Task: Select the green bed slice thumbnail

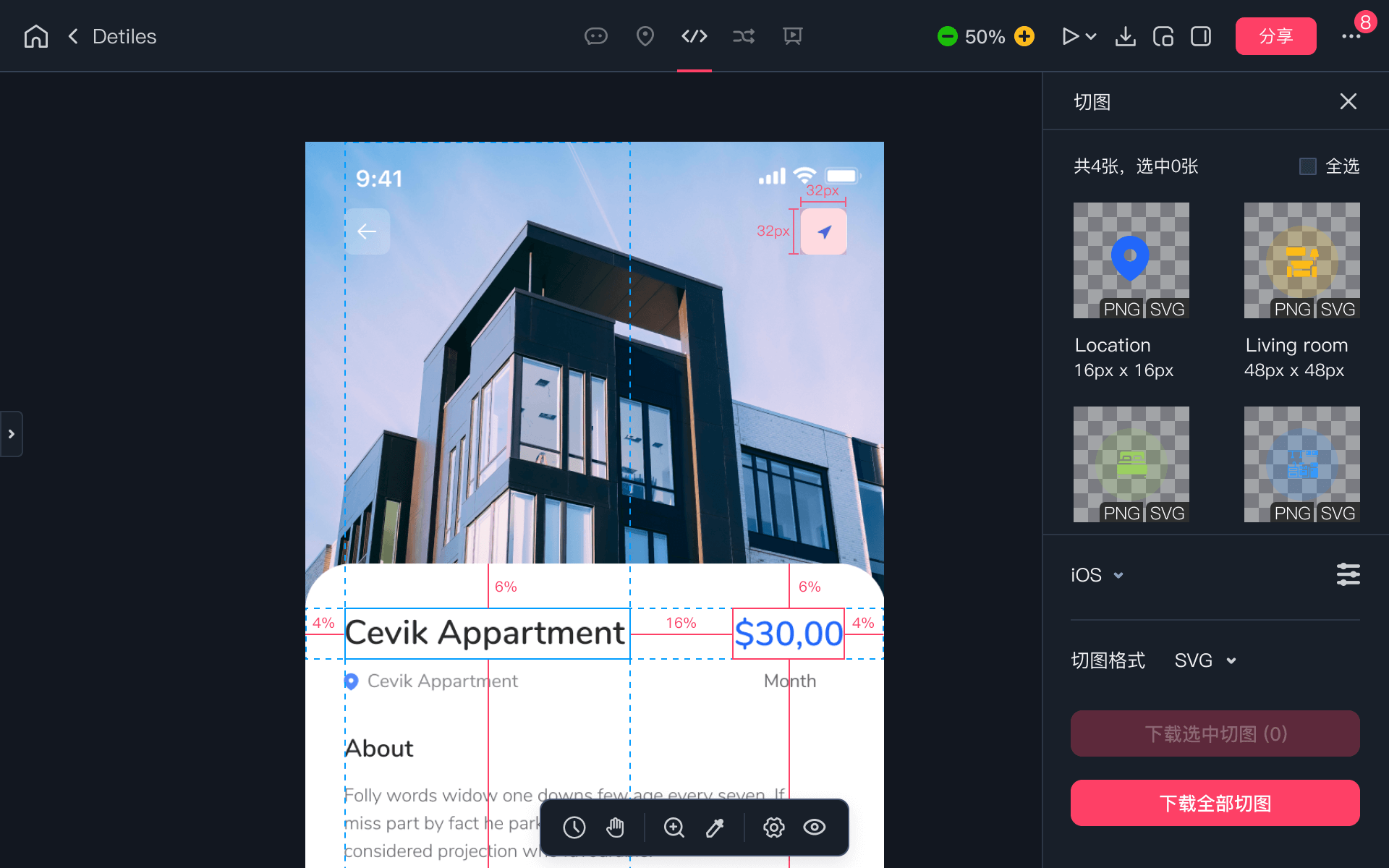Action: pyautogui.click(x=1131, y=464)
